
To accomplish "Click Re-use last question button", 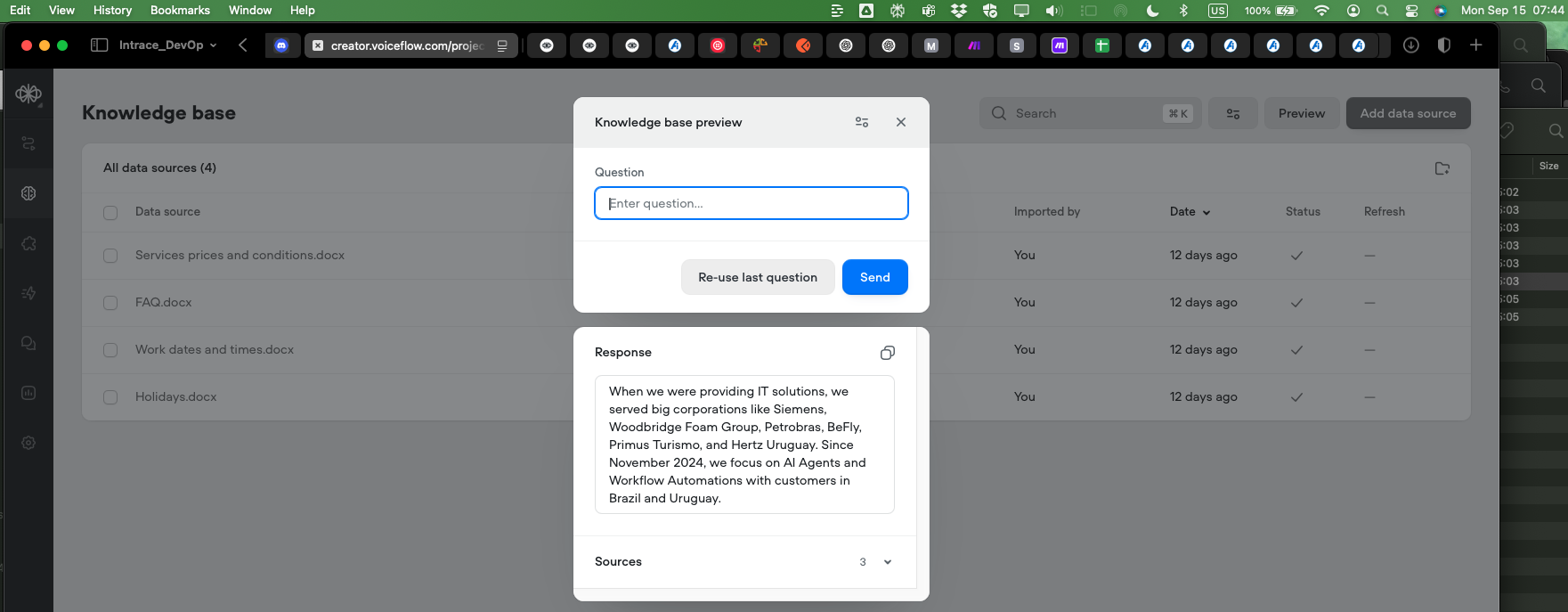I will coord(757,277).
